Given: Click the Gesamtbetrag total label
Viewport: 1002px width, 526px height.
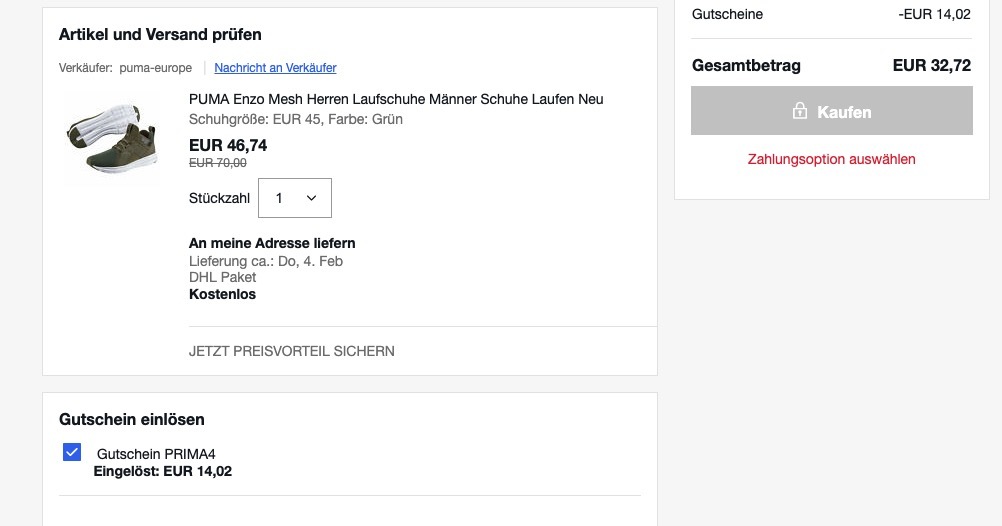Looking at the screenshot, I should pos(746,66).
